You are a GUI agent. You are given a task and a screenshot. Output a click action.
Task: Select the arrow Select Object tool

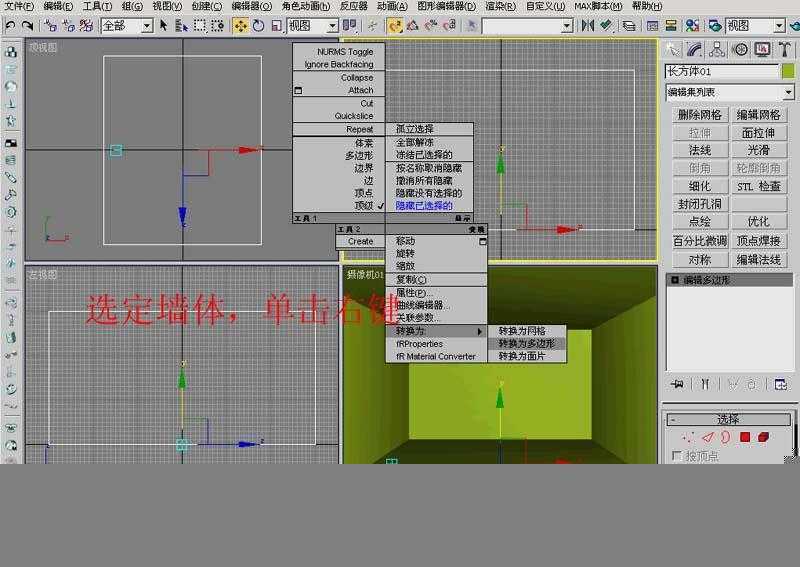(x=164, y=25)
